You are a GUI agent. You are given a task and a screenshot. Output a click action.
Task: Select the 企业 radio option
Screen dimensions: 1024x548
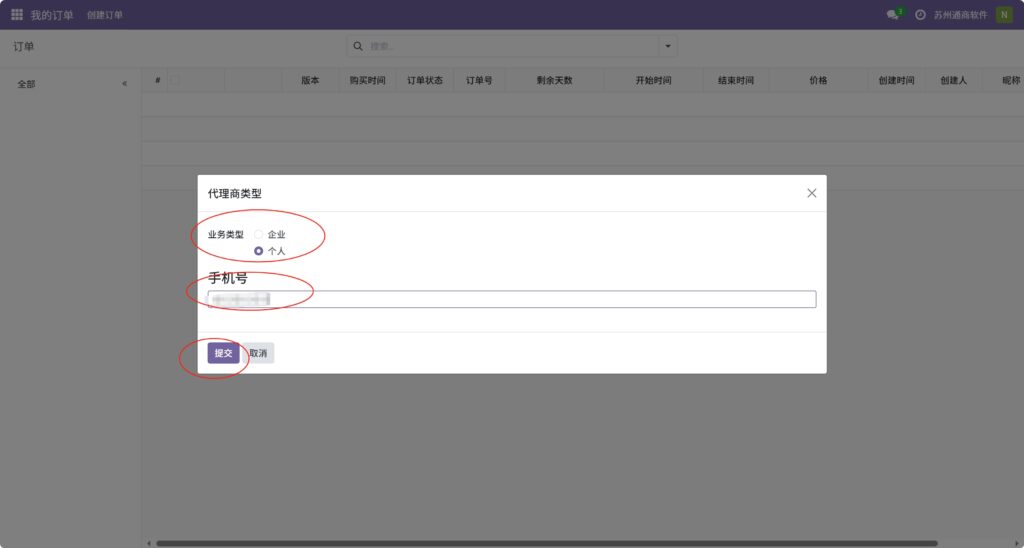pyautogui.click(x=259, y=234)
